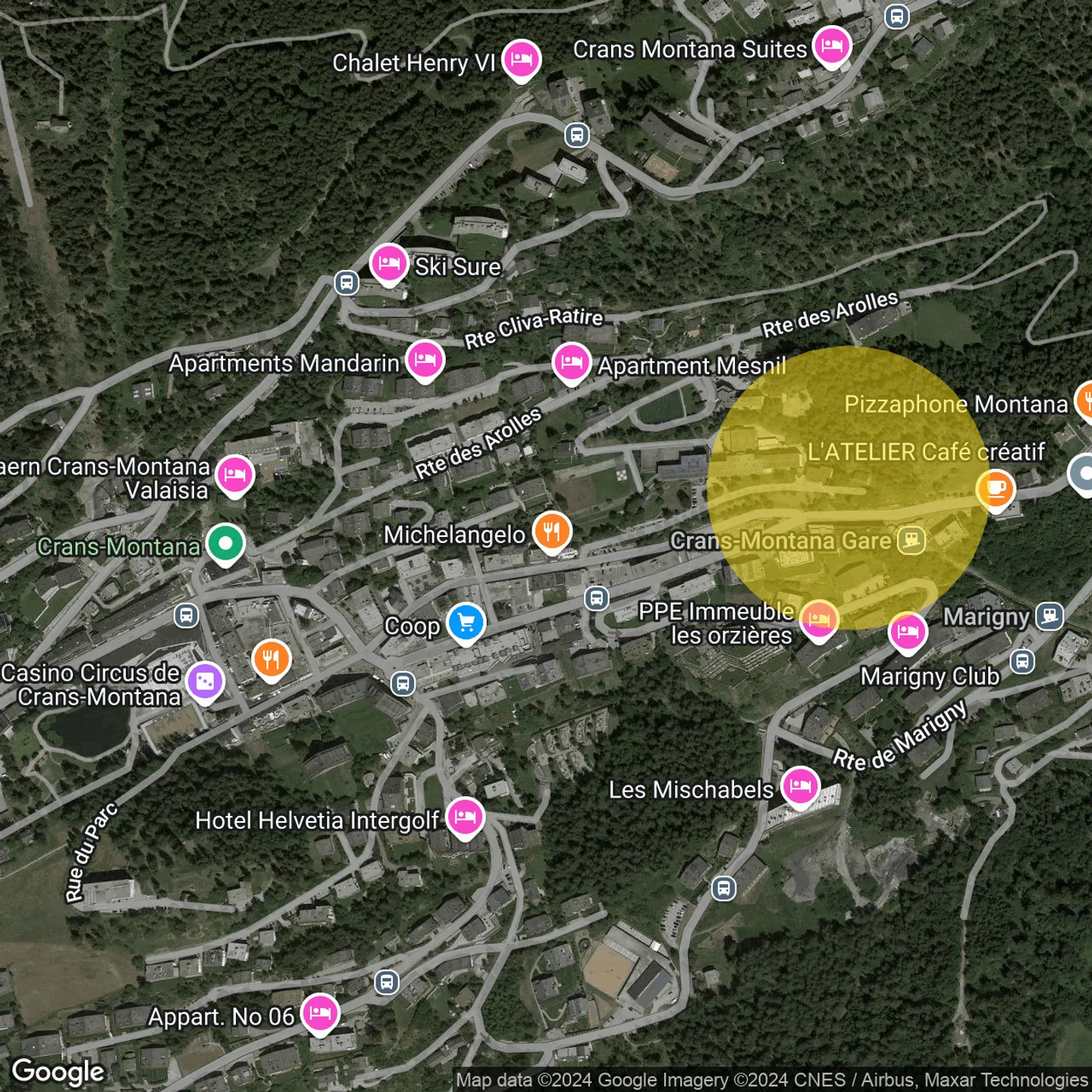Click the bus stop left of Ski Sure
1092x1092 pixels.
tap(347, 283)
